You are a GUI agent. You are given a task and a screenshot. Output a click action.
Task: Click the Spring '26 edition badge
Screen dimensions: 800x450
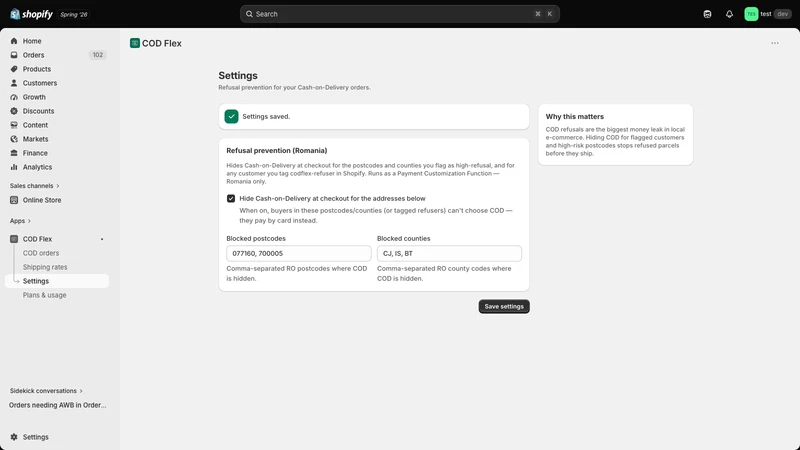coord(73,14)
